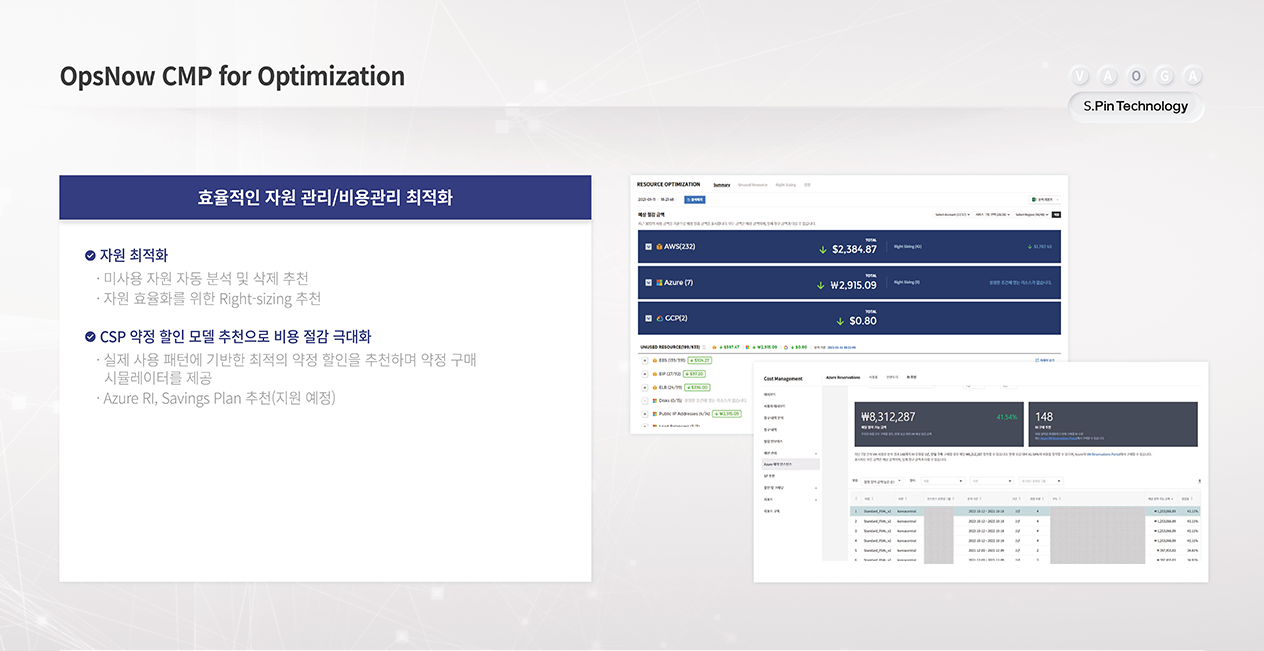The height and width of the screenshot is (651, 1264).
Task: Open the Select Region dropdown
Action: [x=1032, y=215]
